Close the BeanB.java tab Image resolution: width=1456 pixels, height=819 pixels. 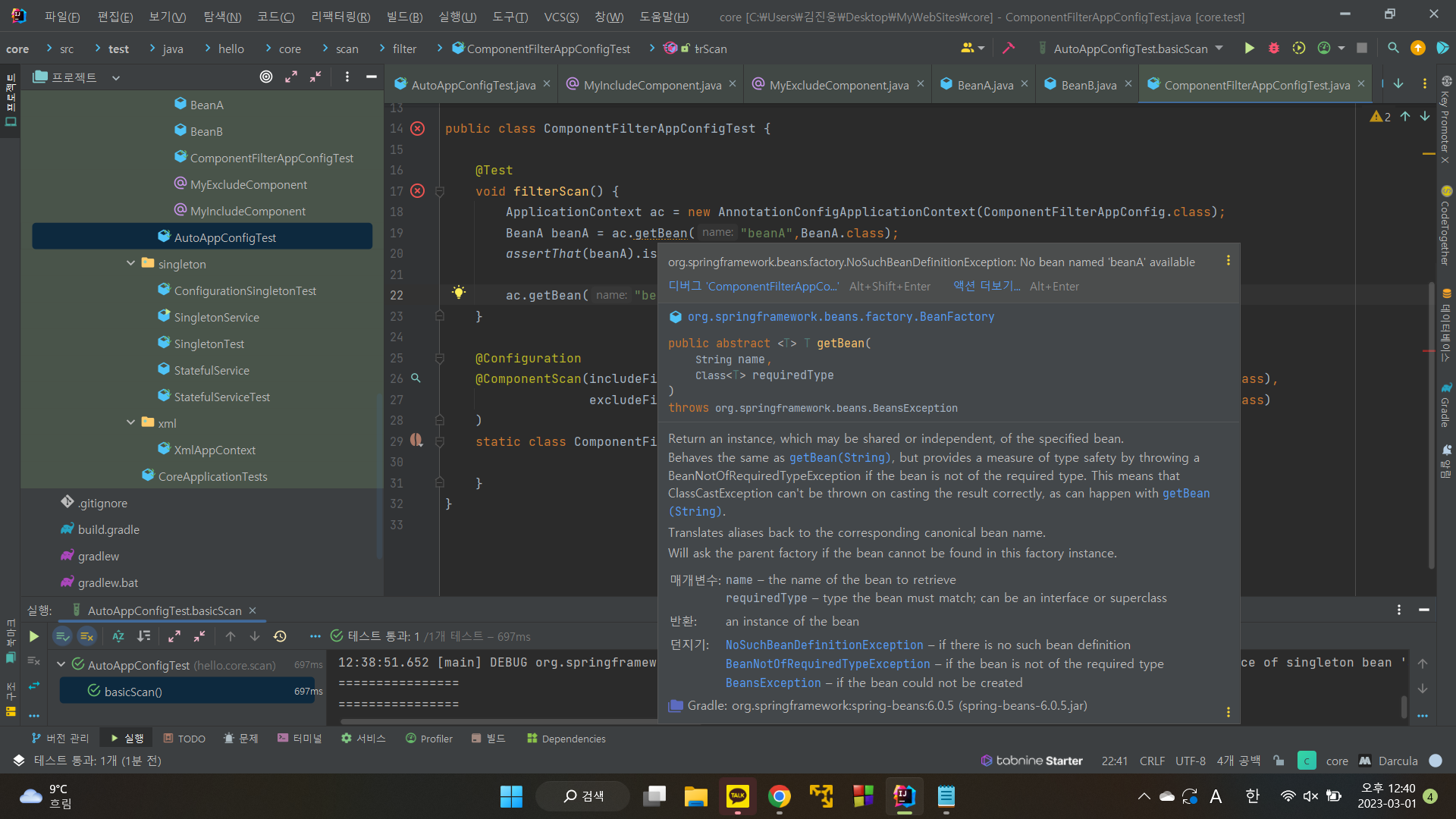tap(1128, 84)
